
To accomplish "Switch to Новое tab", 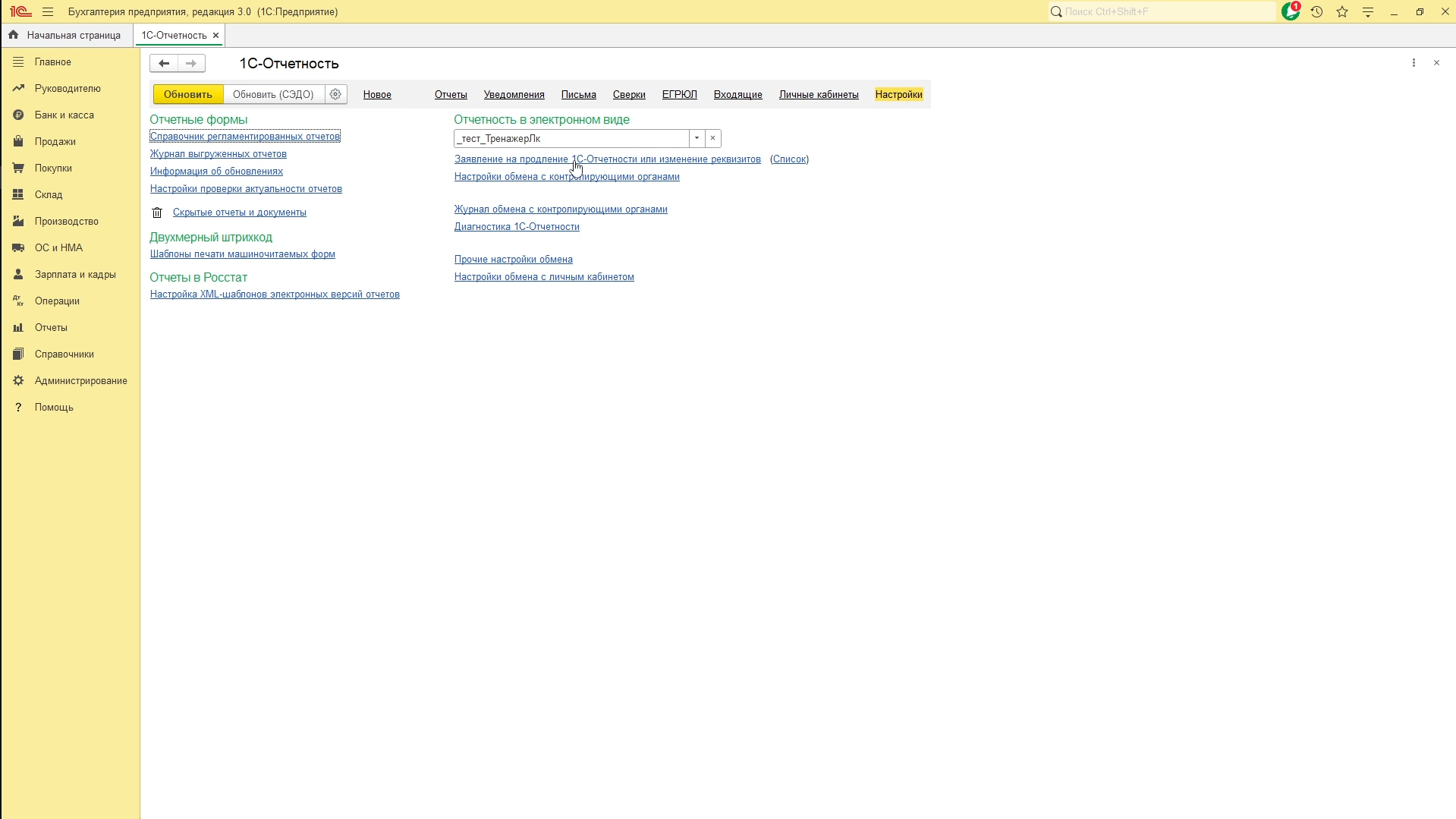I will (377, 95).
